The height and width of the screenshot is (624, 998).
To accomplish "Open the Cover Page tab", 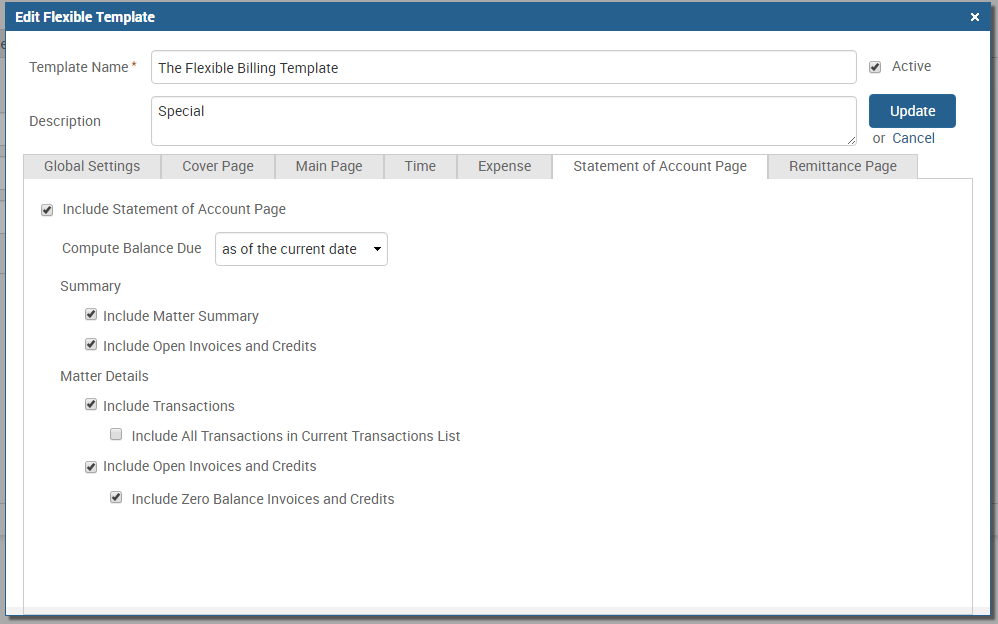I will tap(218, 167).
